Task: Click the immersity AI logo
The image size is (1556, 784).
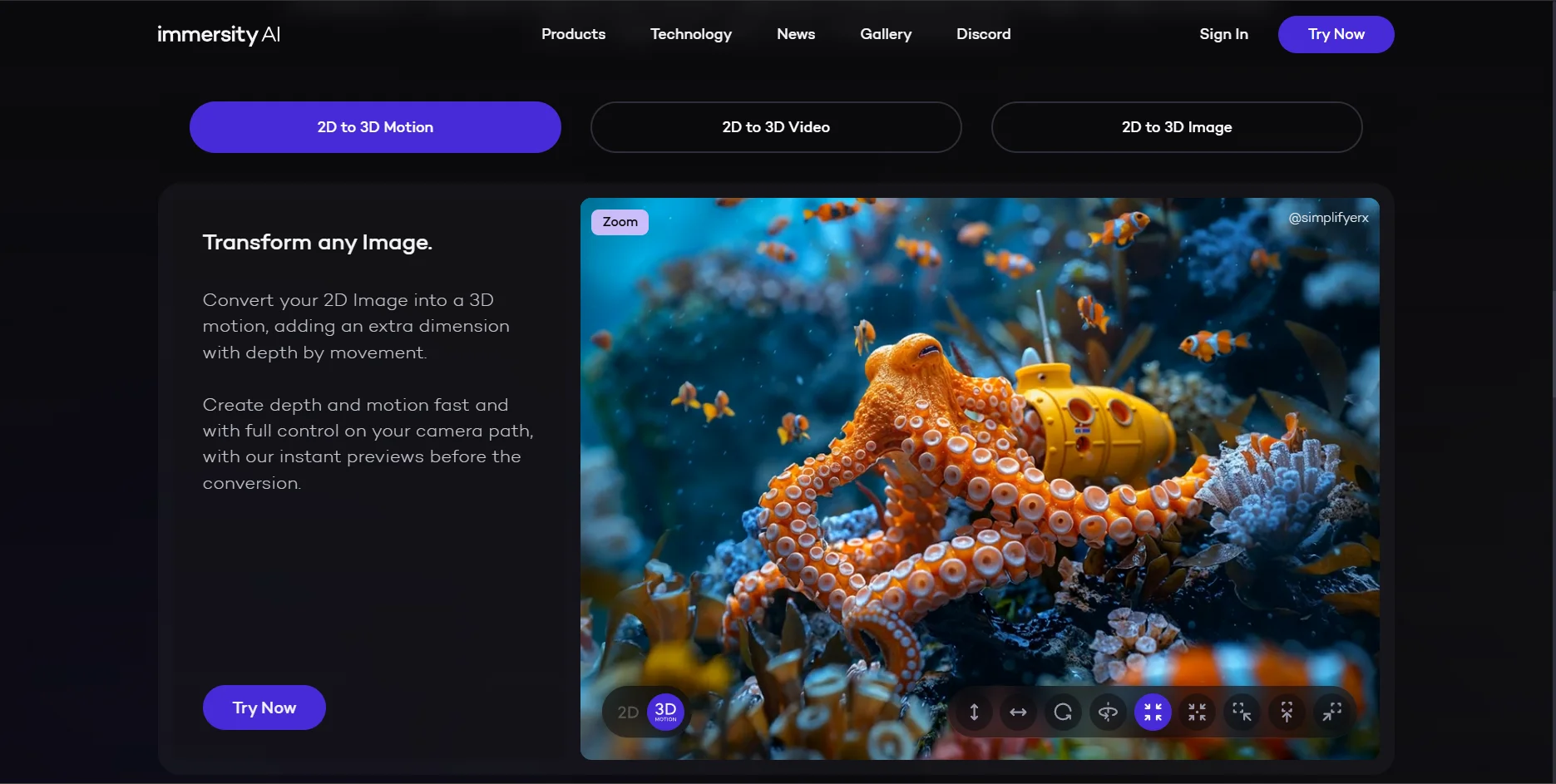Action: tap(219, 34)
